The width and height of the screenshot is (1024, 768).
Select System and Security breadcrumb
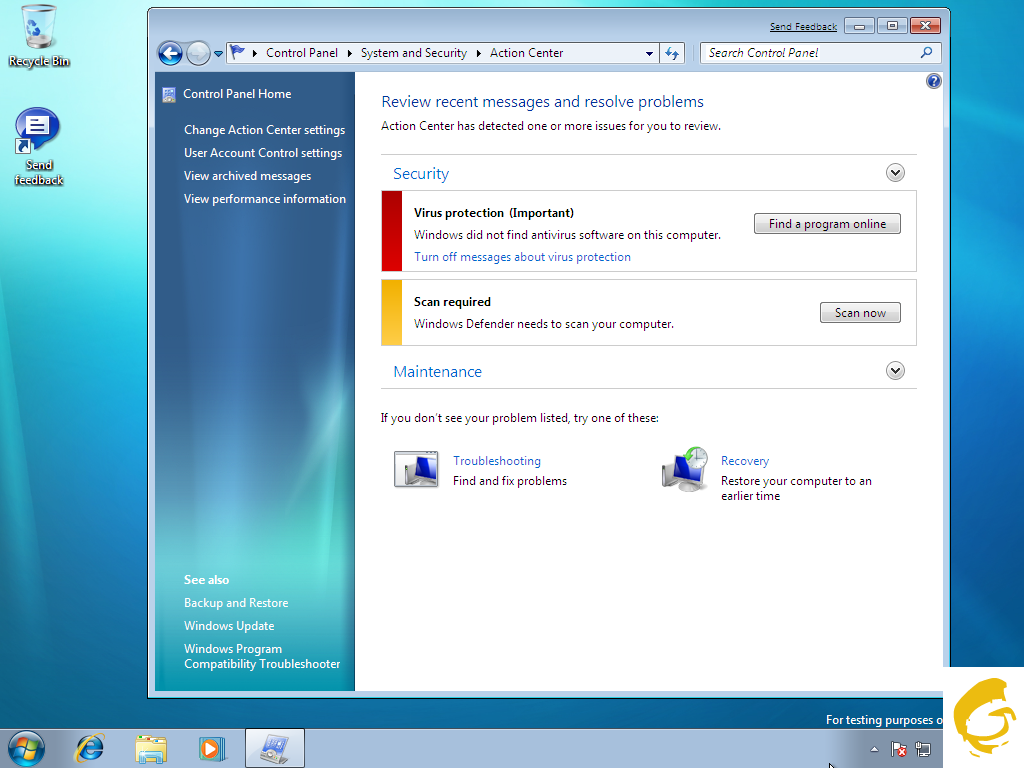click(413, 53)
